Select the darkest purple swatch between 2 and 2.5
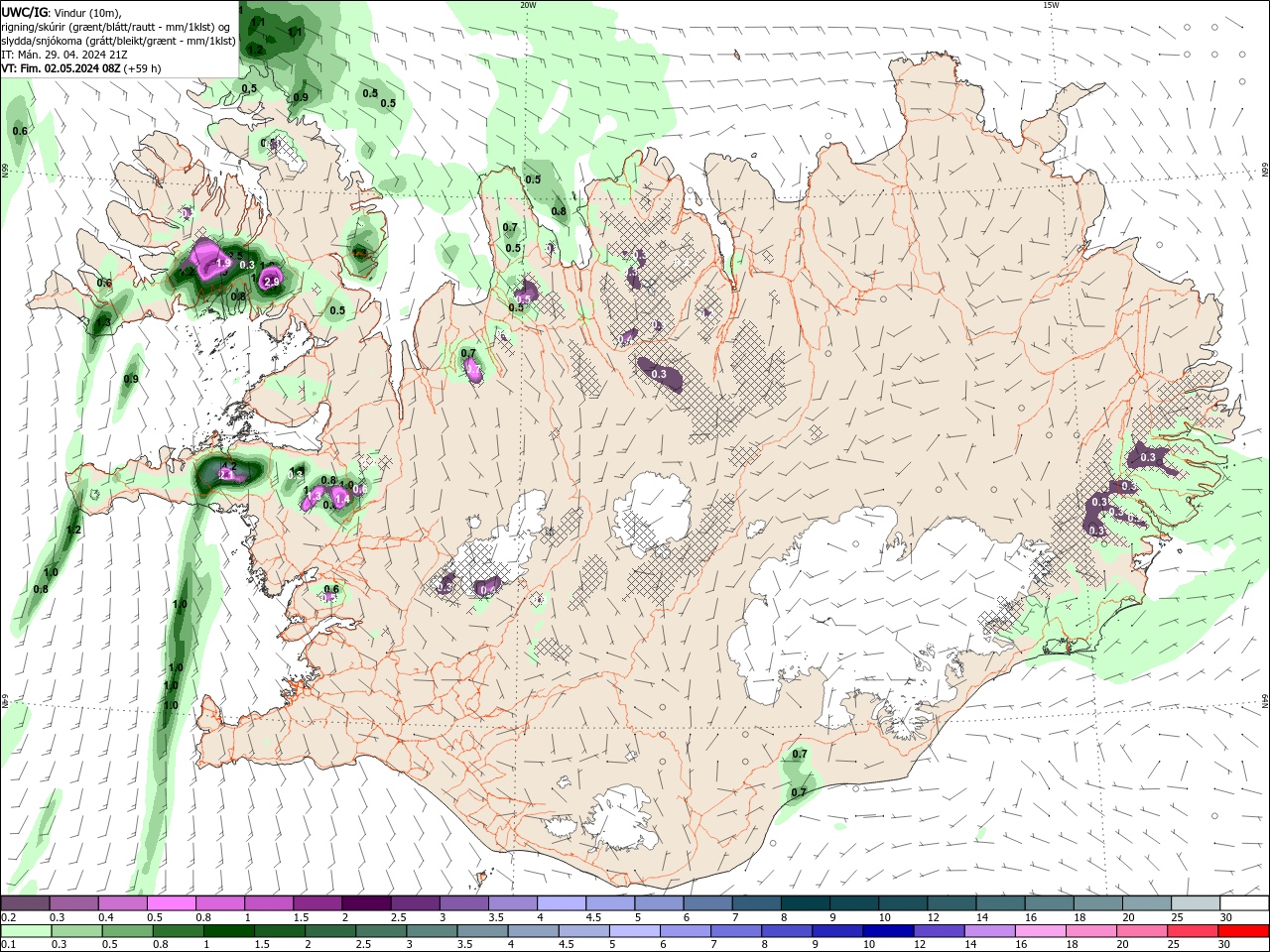The height and width of the screenshot is (952, 1270). coord(366,903)
